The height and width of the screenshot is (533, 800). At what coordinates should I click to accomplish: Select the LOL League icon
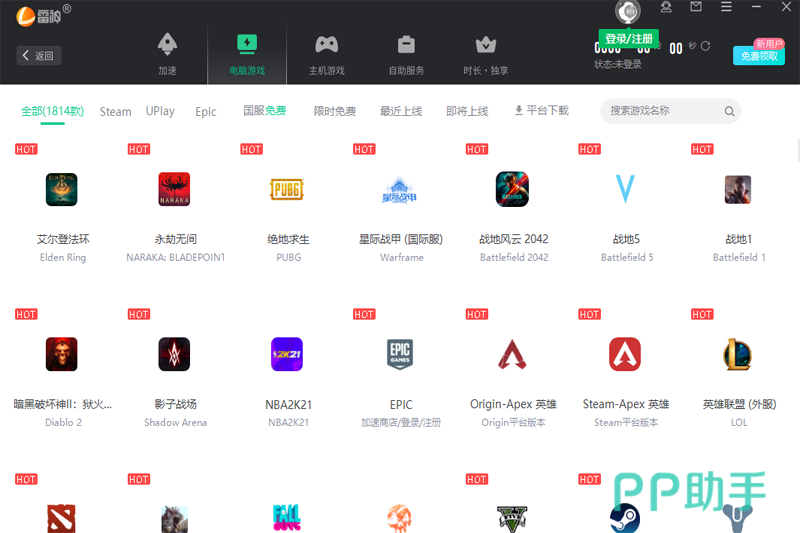pyautogui.click(x=738, y=354)
